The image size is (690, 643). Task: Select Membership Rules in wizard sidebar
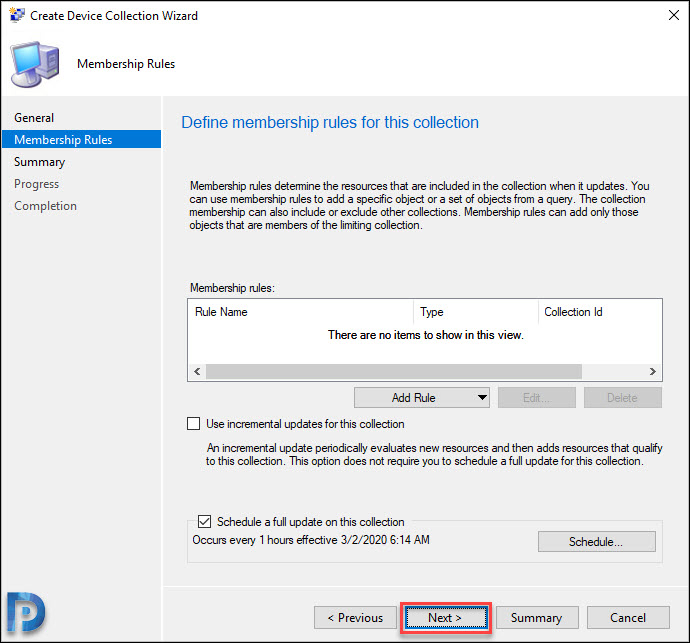click(x=81, y=139)
